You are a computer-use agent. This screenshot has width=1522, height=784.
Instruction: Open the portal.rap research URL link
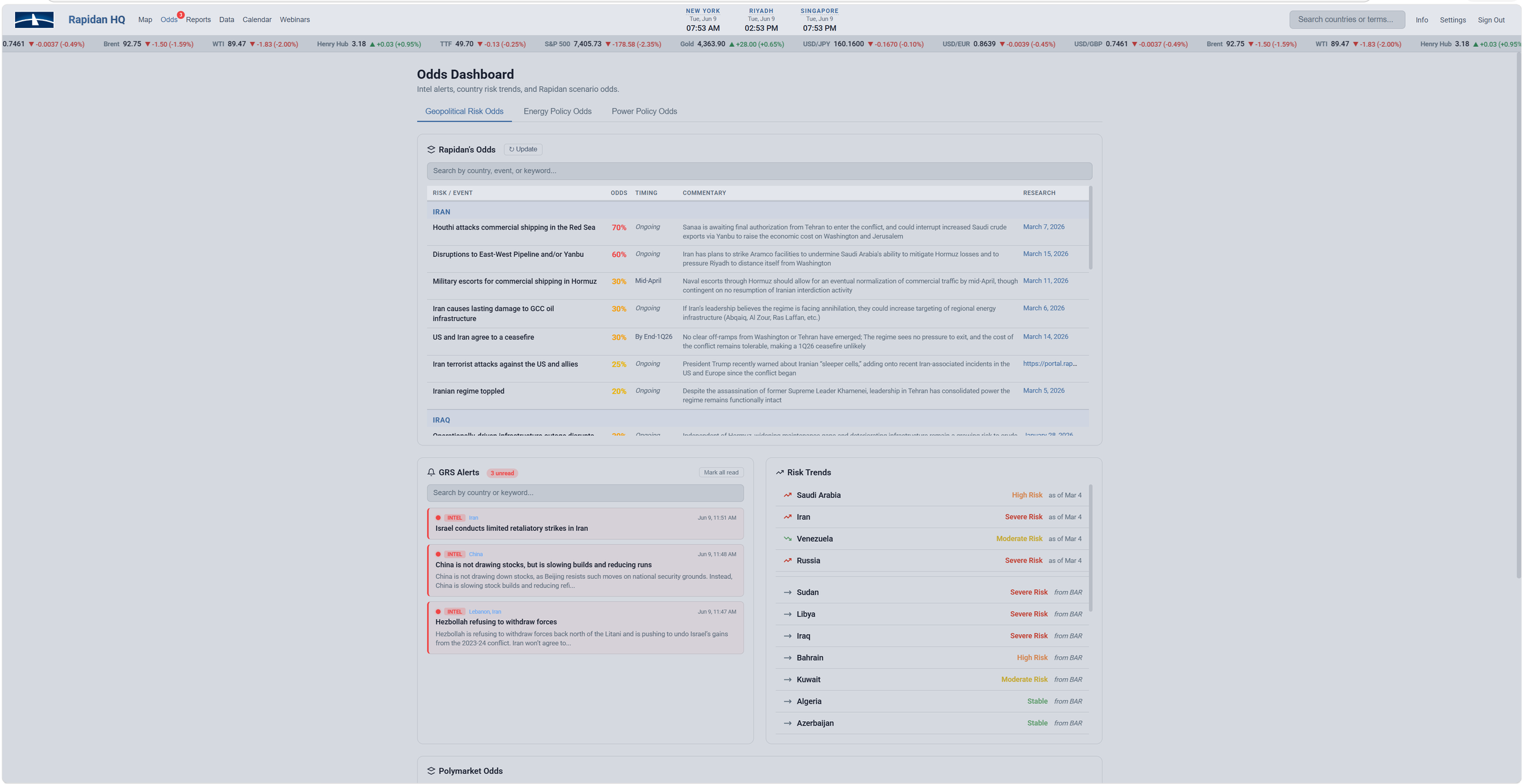(x=1050, y=363)
